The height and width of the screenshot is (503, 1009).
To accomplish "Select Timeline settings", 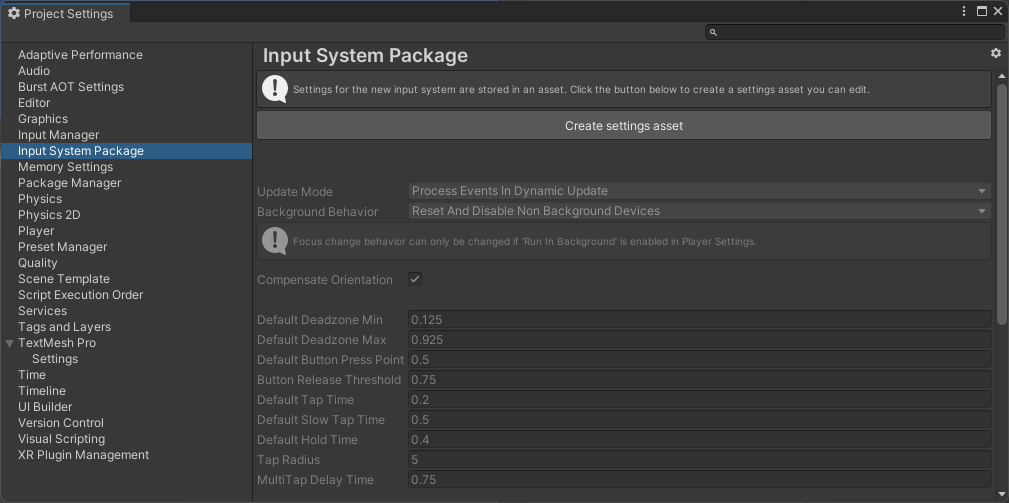I will 42,391.
